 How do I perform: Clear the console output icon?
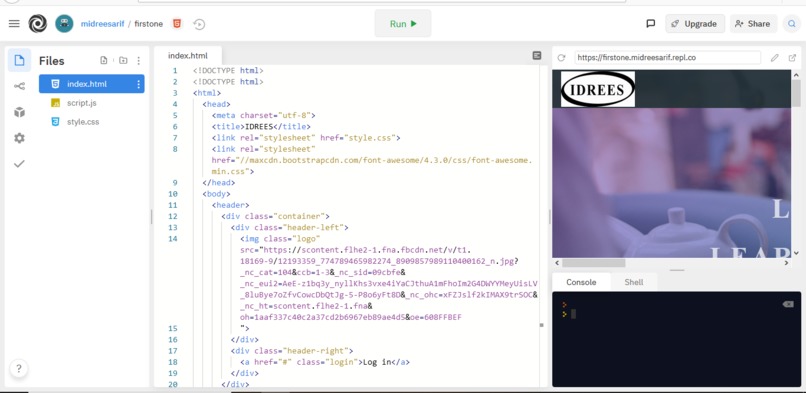(787, 304)
